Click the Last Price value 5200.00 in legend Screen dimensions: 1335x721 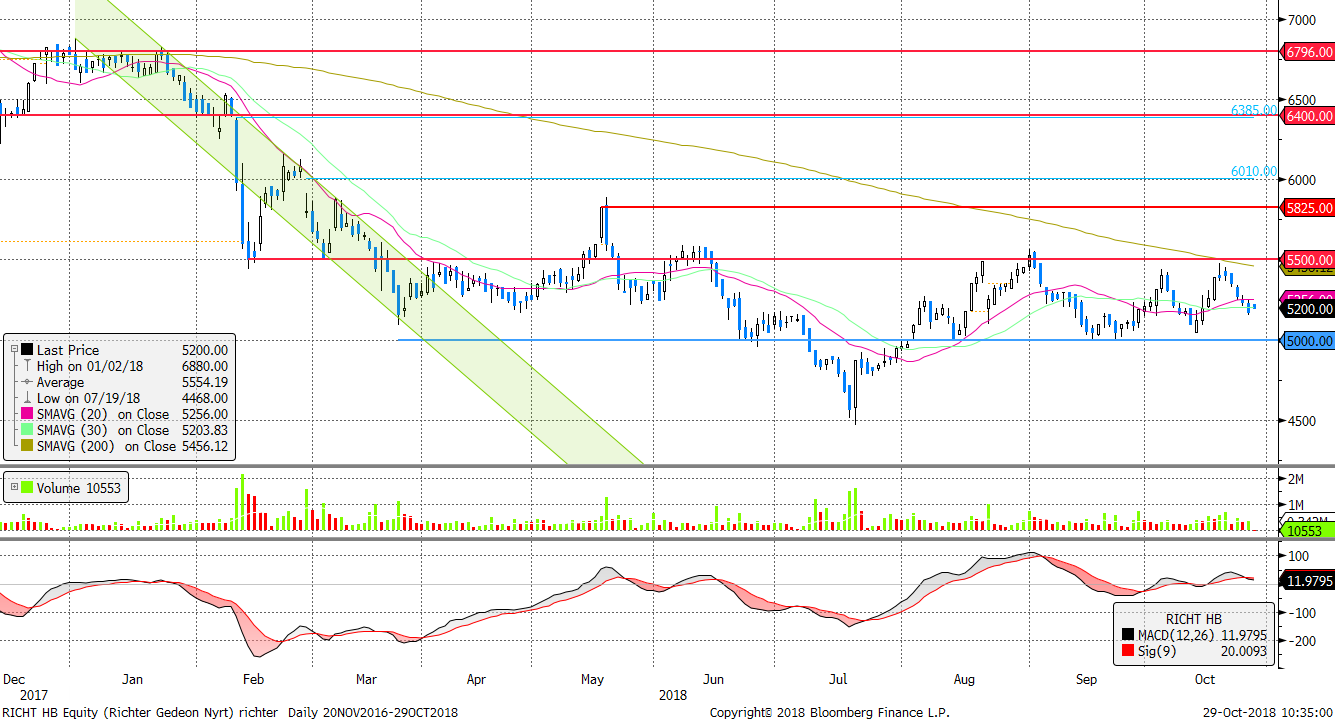(x=205, y=350)
